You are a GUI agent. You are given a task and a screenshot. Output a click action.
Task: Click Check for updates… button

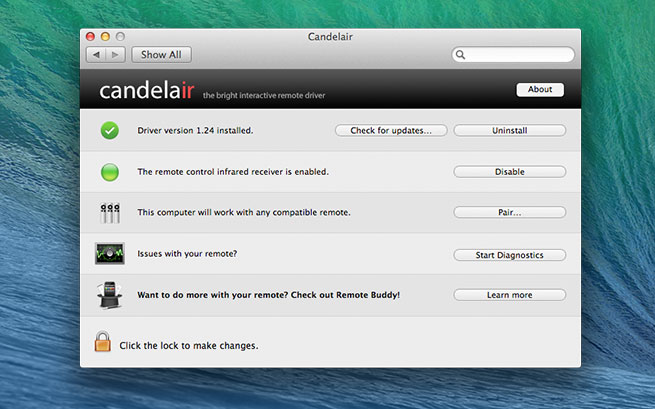(391, 130)
